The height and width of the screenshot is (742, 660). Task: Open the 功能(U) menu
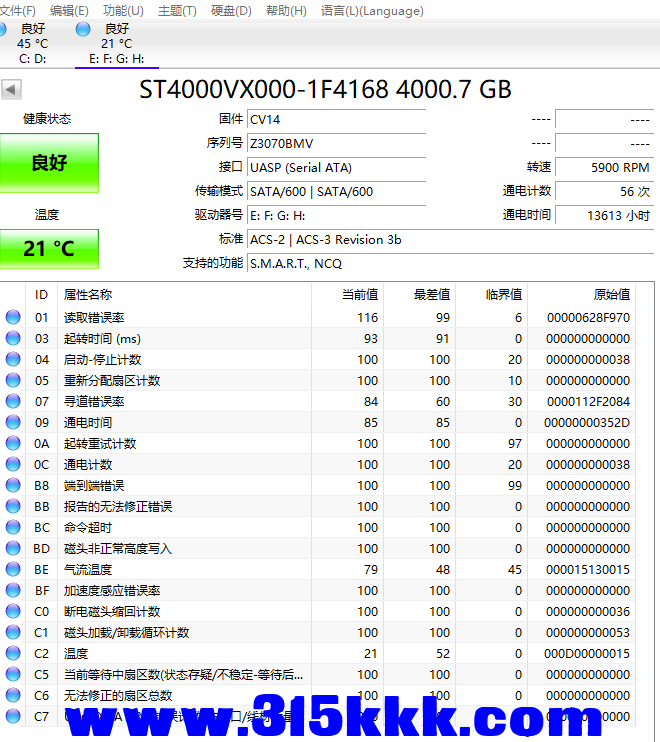point(123,10)
